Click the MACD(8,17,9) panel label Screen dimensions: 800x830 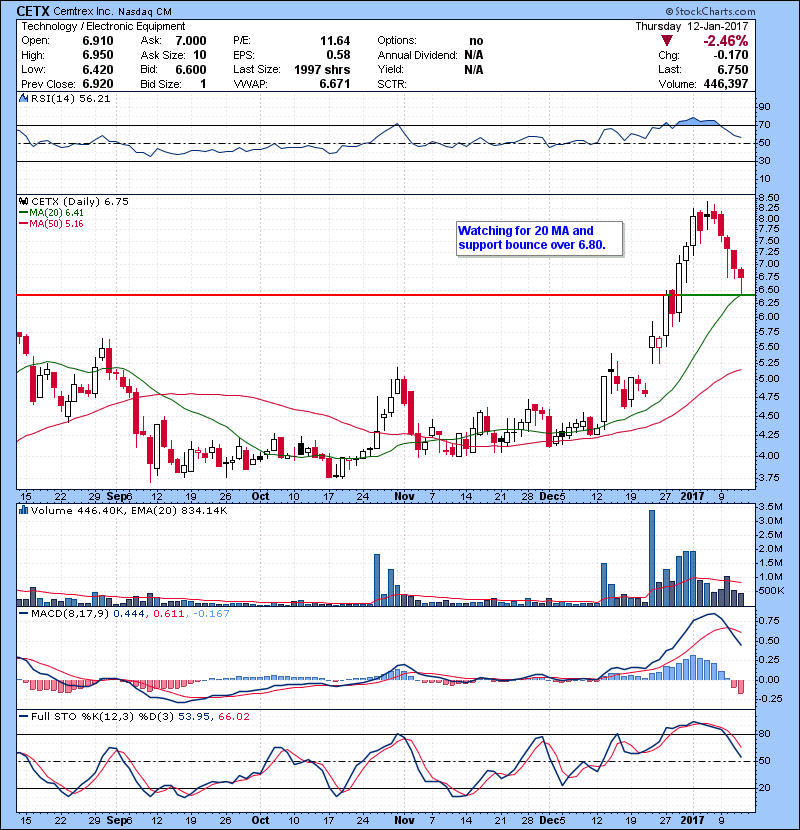click(x=70, y=614)
